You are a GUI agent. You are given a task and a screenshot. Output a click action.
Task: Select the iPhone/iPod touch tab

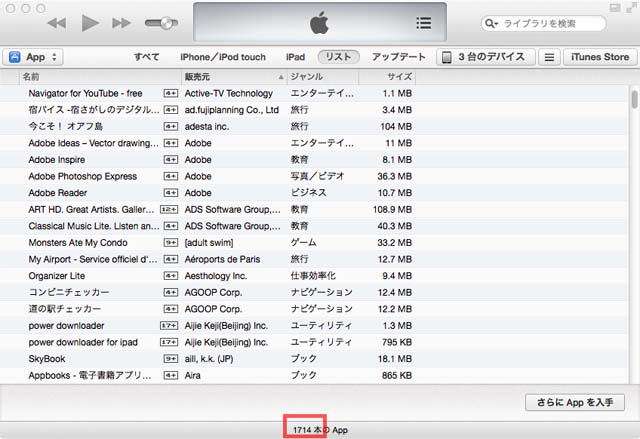(x=223, y=57)
